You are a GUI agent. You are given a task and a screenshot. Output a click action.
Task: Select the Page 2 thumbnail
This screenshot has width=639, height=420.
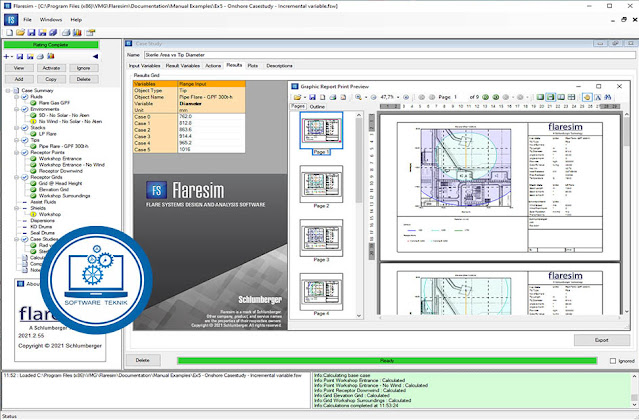tap(321, 184)
